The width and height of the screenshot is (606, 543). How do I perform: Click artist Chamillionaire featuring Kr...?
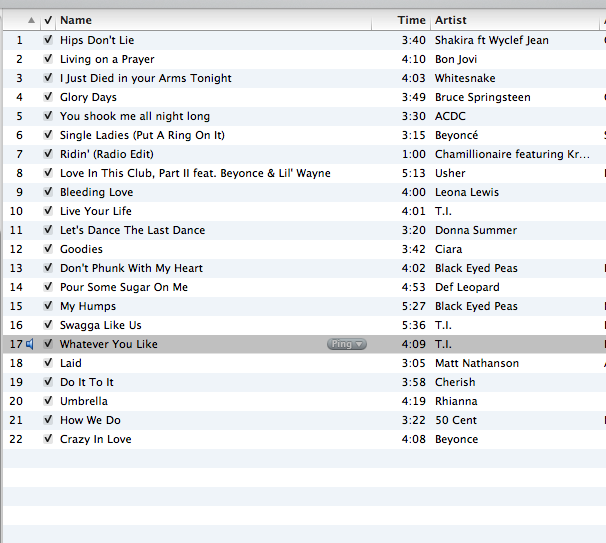click(x=512, y=154)
